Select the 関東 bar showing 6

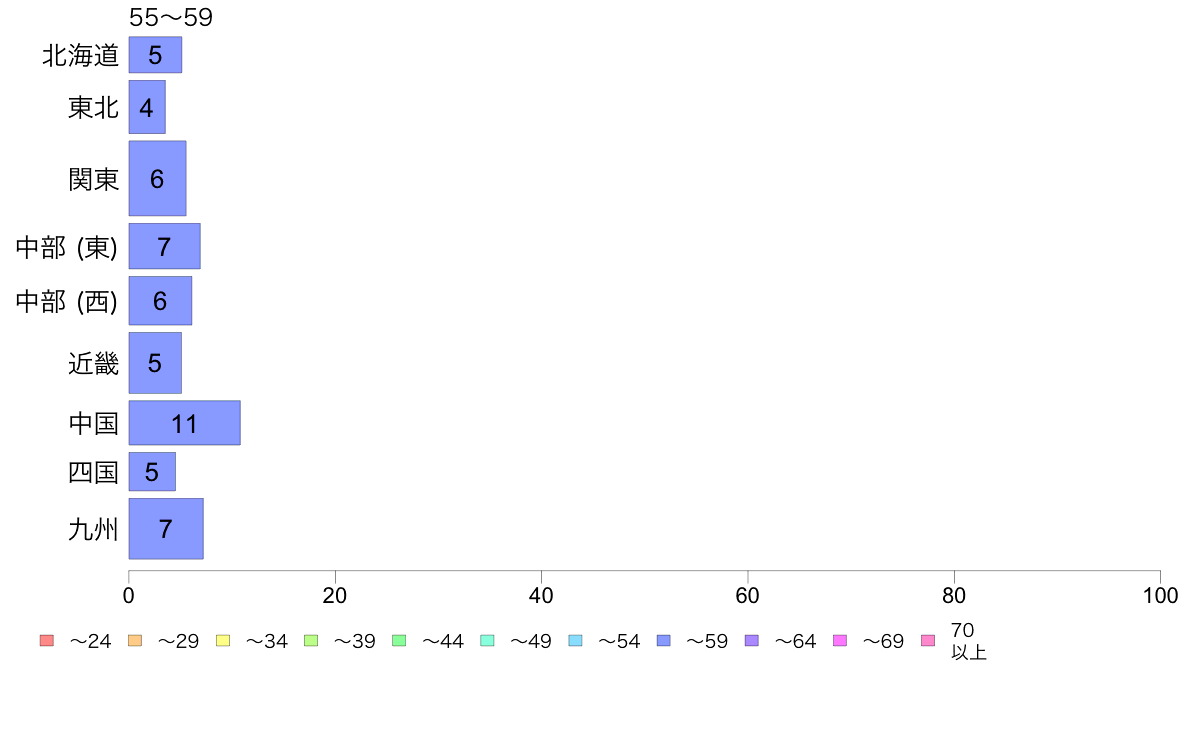[x=158, y=178]
